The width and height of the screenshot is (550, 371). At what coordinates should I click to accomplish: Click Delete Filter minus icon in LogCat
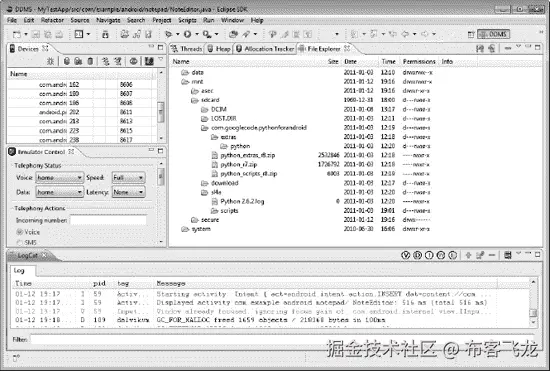[492, 255]
